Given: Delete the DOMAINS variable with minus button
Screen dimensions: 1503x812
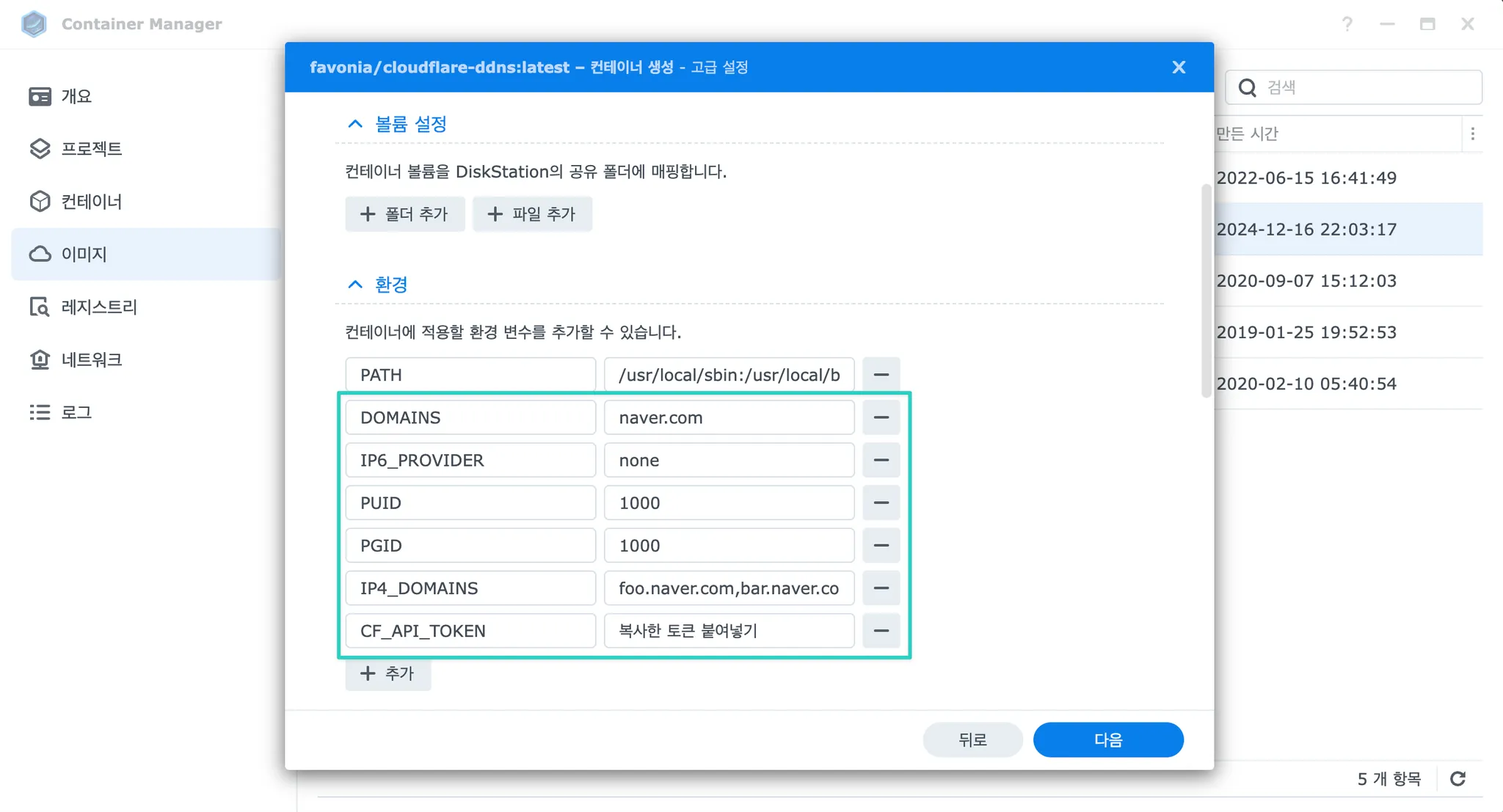Looking at the screenshot, I should 881,417.
